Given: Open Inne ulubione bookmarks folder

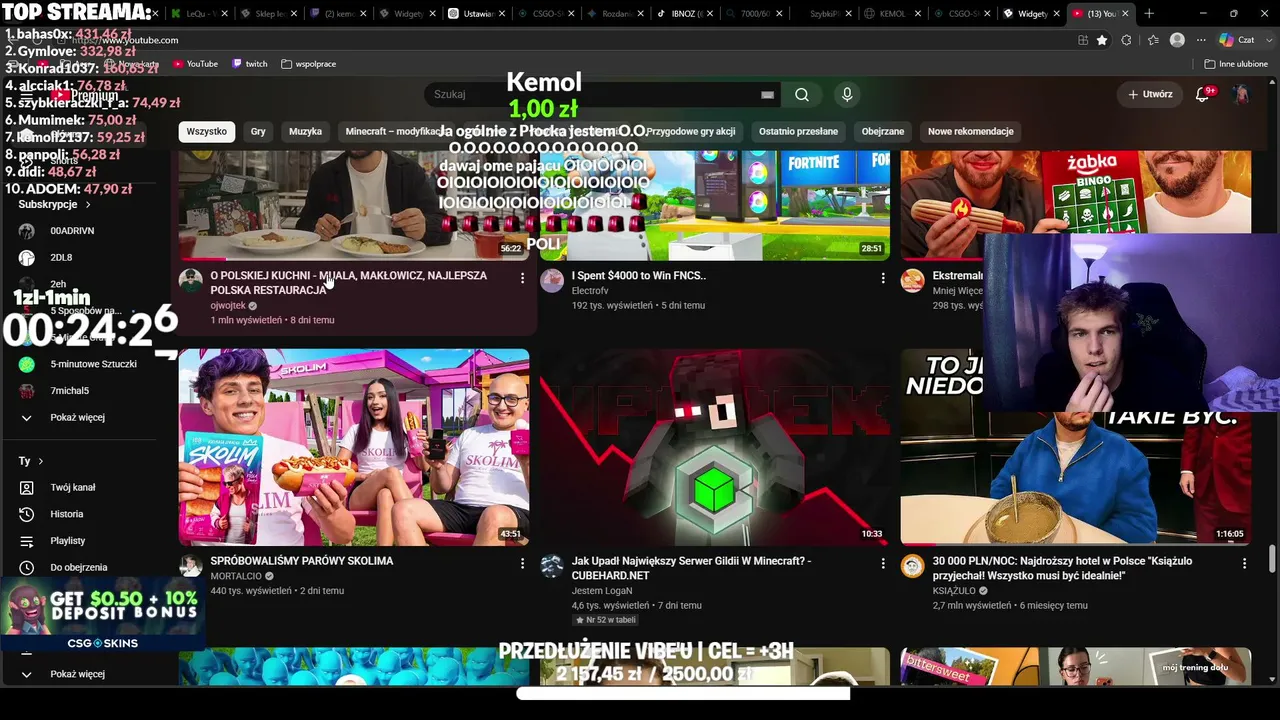Looking at the screenshot, I should tap(1236, 64).
